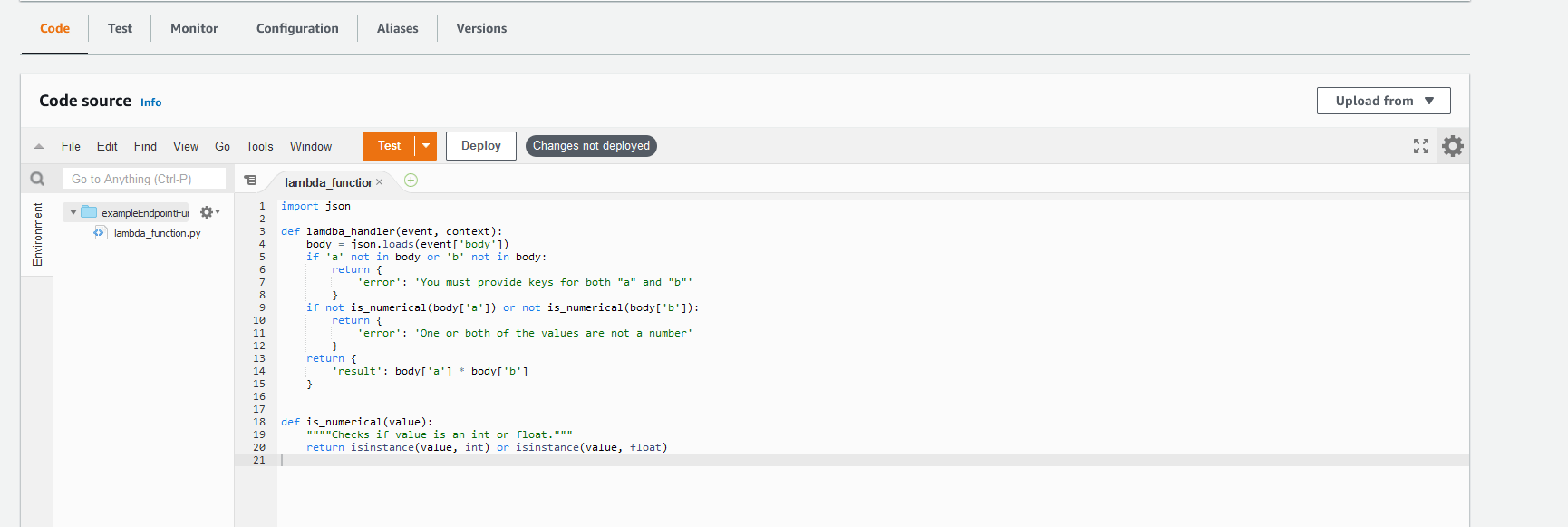The image size is (1568, 527).
Task: Click the lambda_function.py file icon
Action: pos(100,233)
